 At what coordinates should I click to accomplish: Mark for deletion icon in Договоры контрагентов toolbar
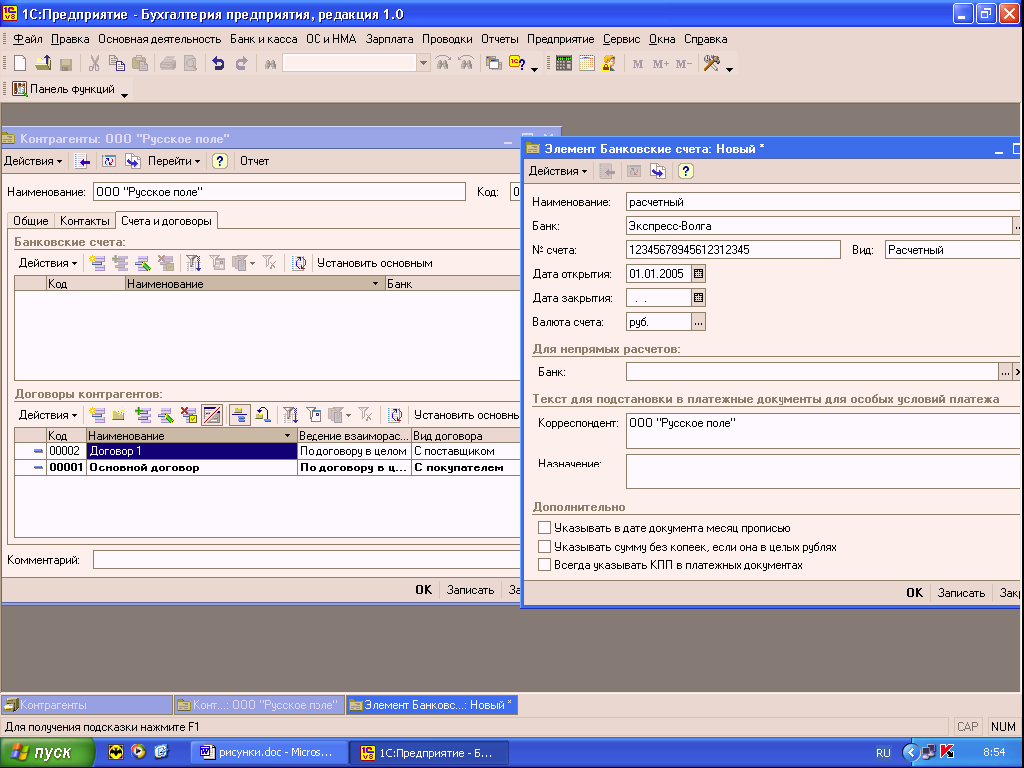pyautogui.click(x=189, y=415)
